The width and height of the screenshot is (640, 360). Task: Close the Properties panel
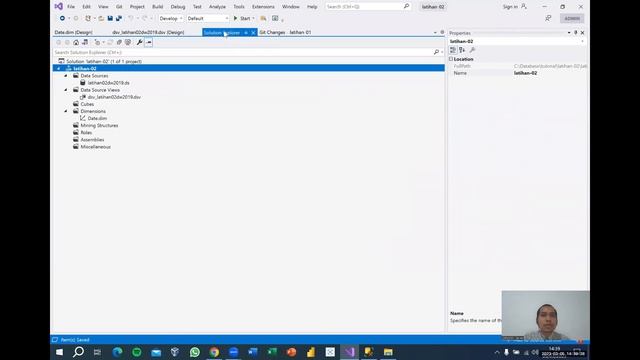(582, 33)
